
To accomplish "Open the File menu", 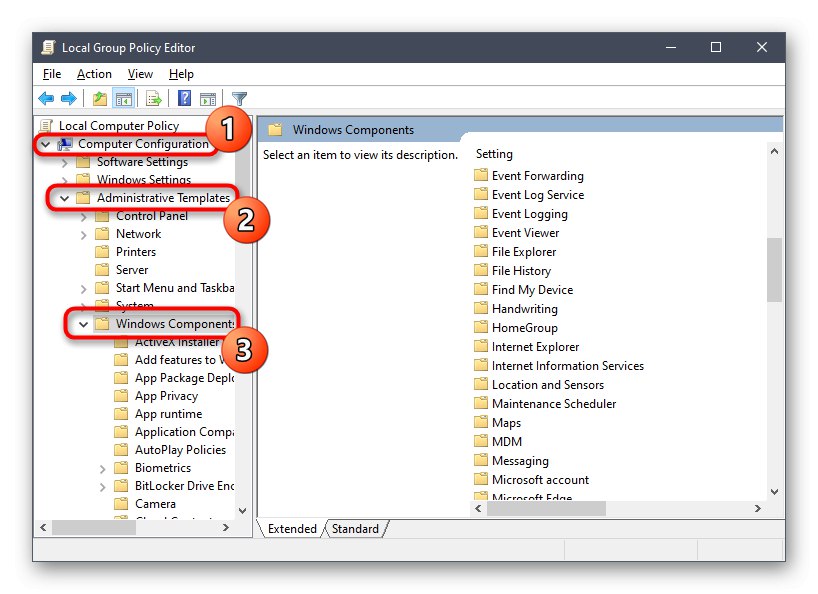I will (x=52, y=74).
